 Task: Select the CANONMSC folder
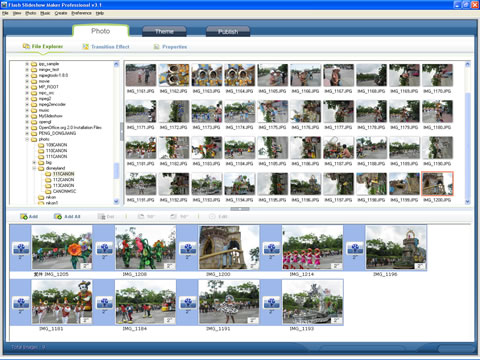pyautogui.click(x=64, y=191)
